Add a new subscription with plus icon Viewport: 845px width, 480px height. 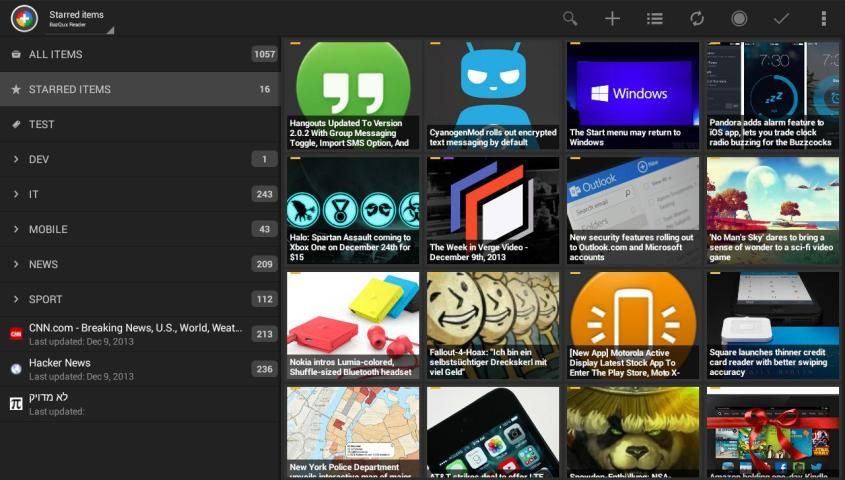[612, 18]
